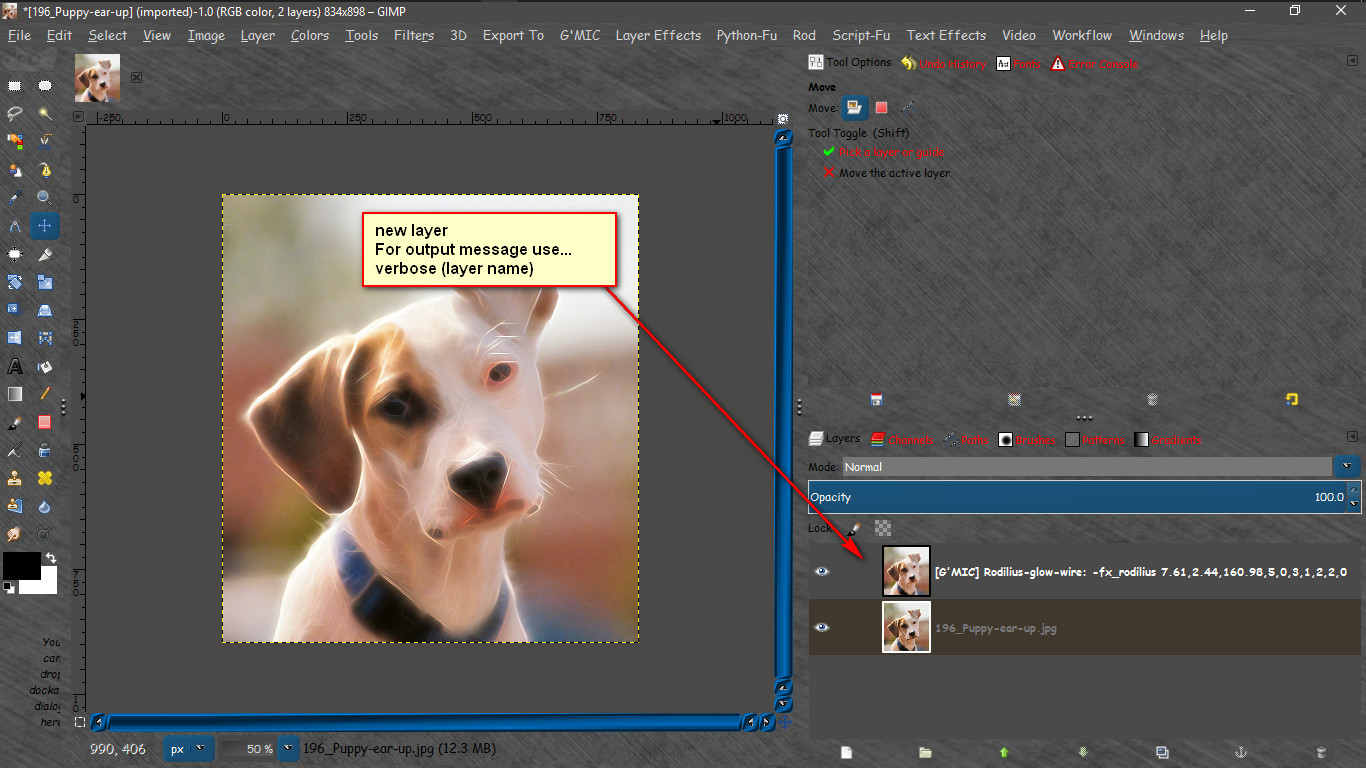Select the Bucket Fill tool

[44, 367]
